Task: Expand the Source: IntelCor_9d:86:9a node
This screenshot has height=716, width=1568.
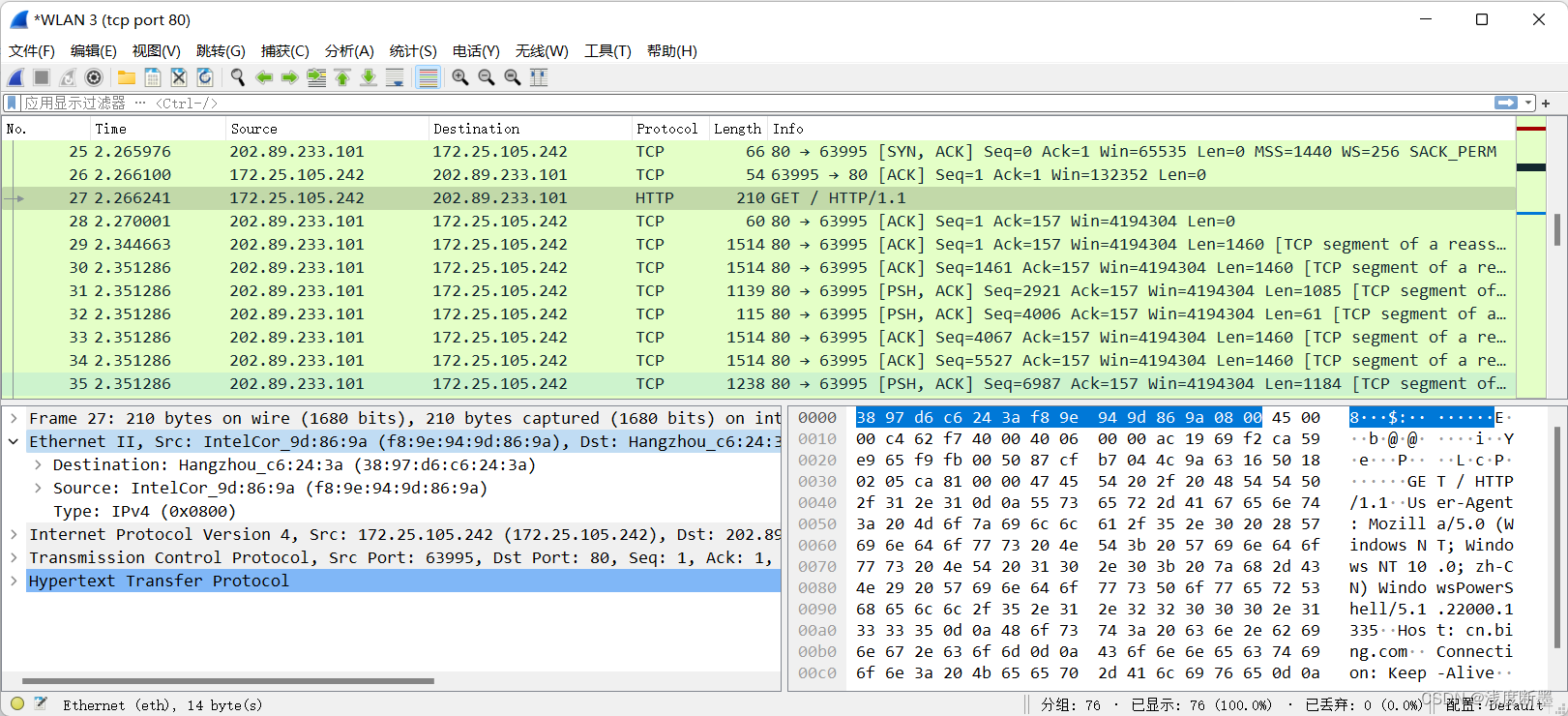Action: 37,489
